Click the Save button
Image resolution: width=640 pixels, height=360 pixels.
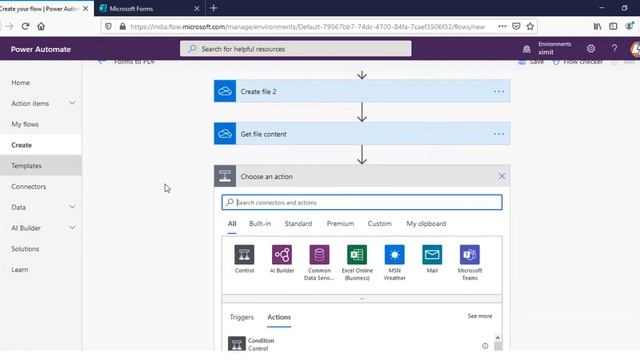coord(531,62)
